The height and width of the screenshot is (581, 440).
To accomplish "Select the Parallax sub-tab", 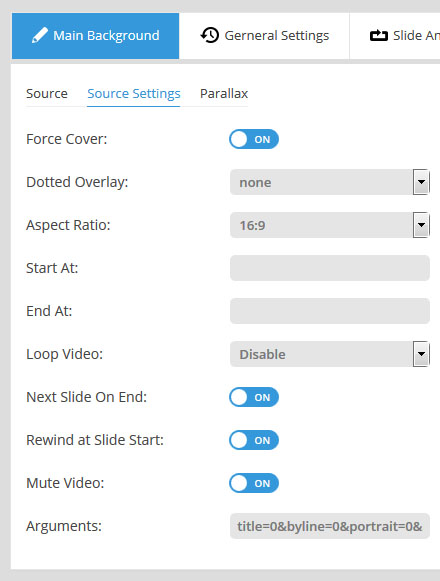I will click(x=224, y=94).
